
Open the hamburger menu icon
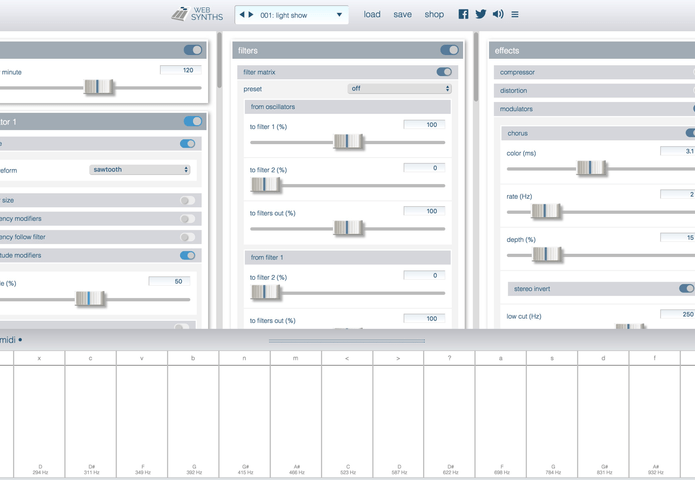click(x=515, y=14)
